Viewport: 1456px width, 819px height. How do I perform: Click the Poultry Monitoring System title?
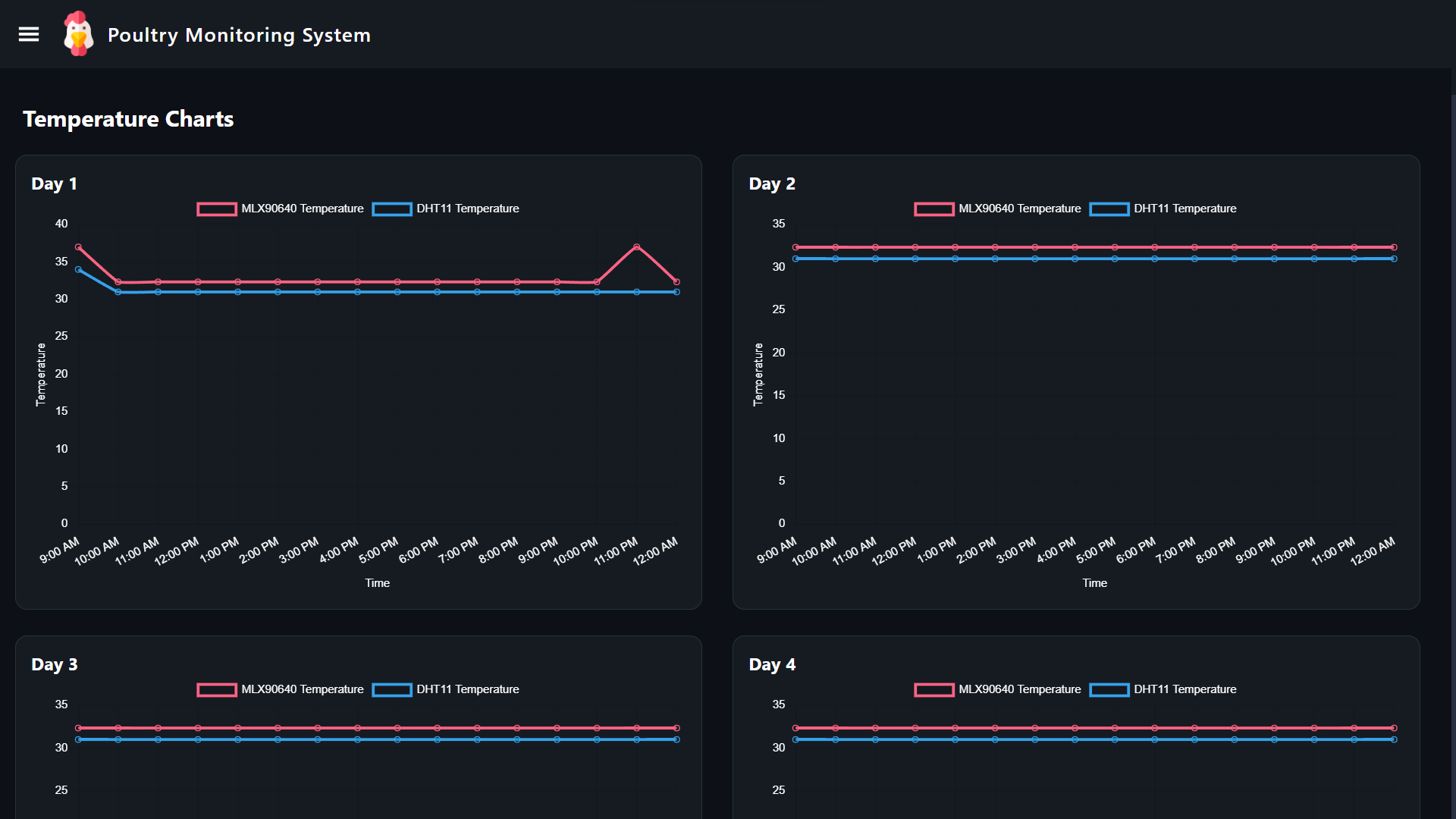pyautogui.click(x=239, y=34)
